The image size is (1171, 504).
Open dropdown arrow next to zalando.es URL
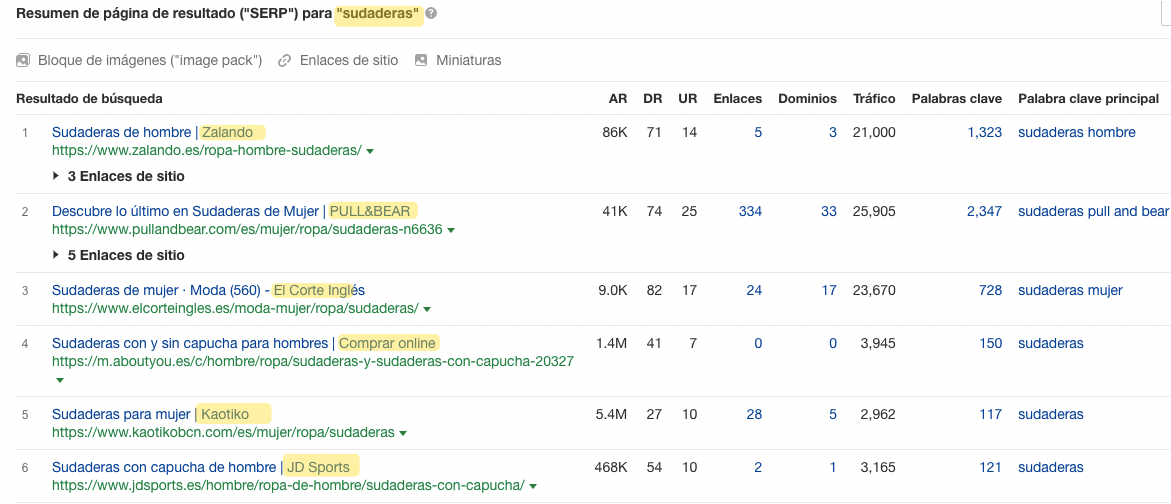coord(370,151)
